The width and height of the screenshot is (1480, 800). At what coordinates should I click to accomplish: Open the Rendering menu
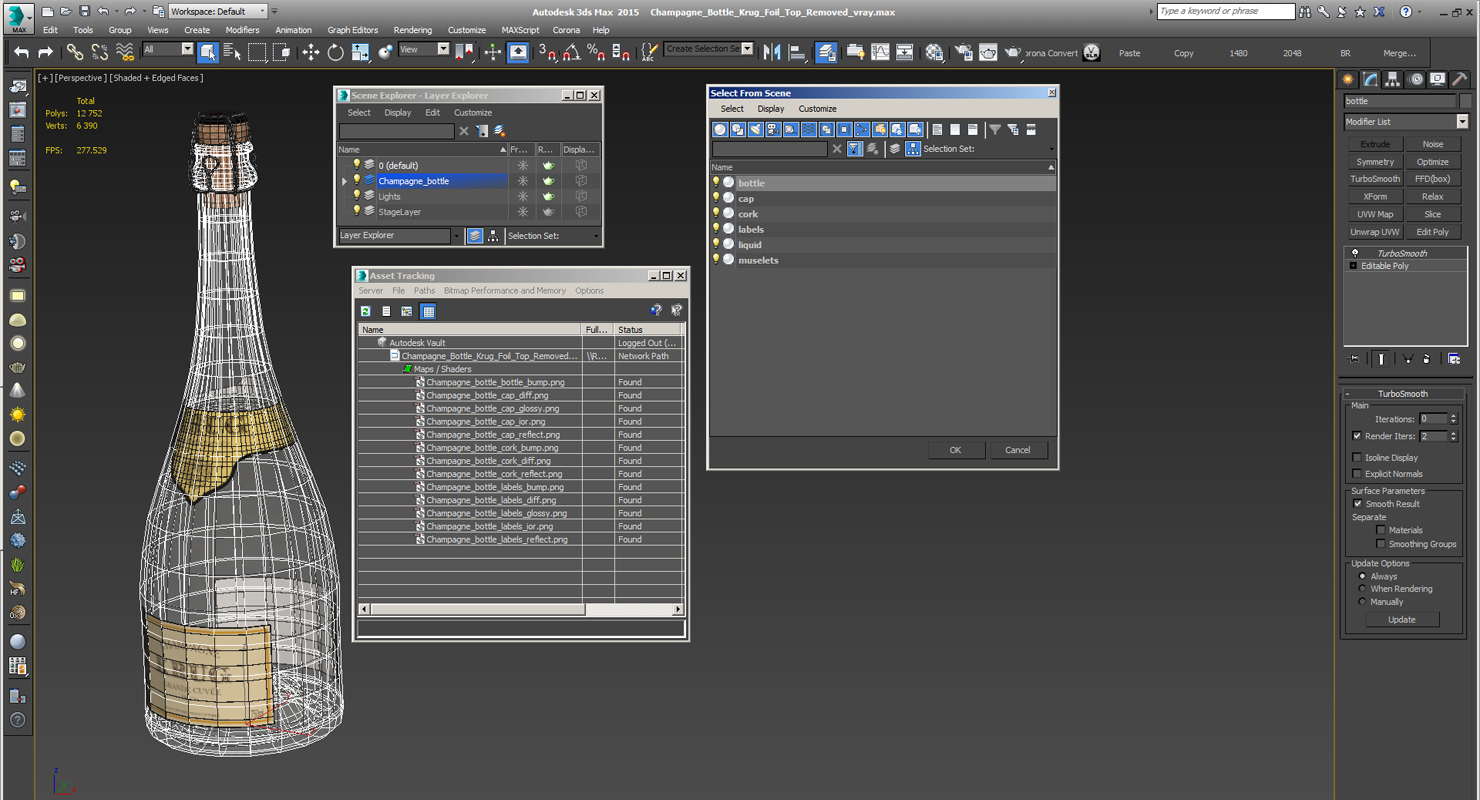(413, 30)
